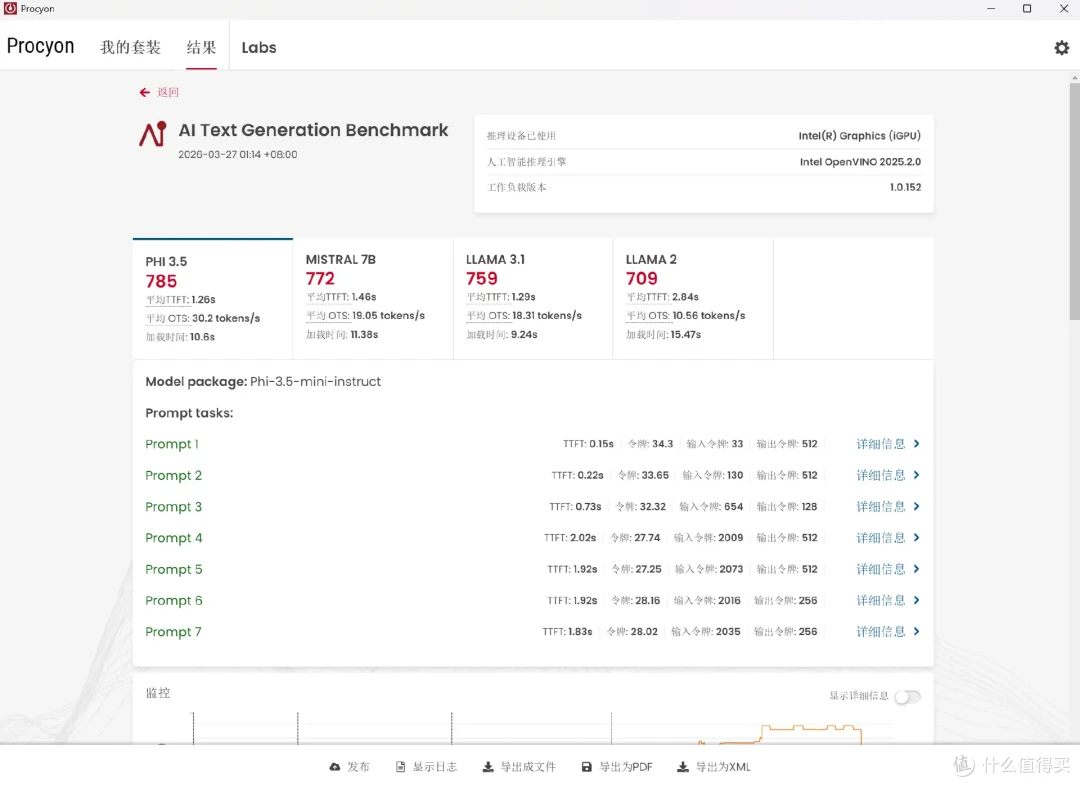Open Prompt 2 详细信息 link

point(880,475)
